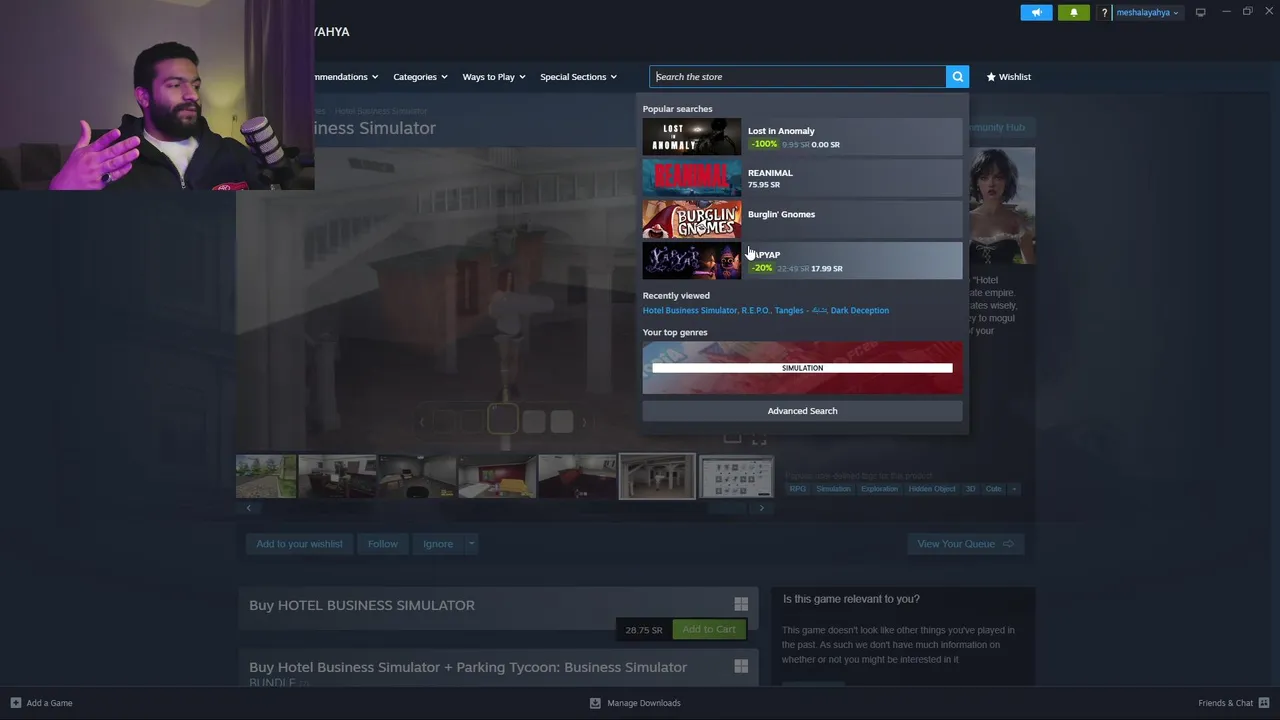Click the Ignore button
Screen dimensions: 1280x720
[x=438, y=544]
